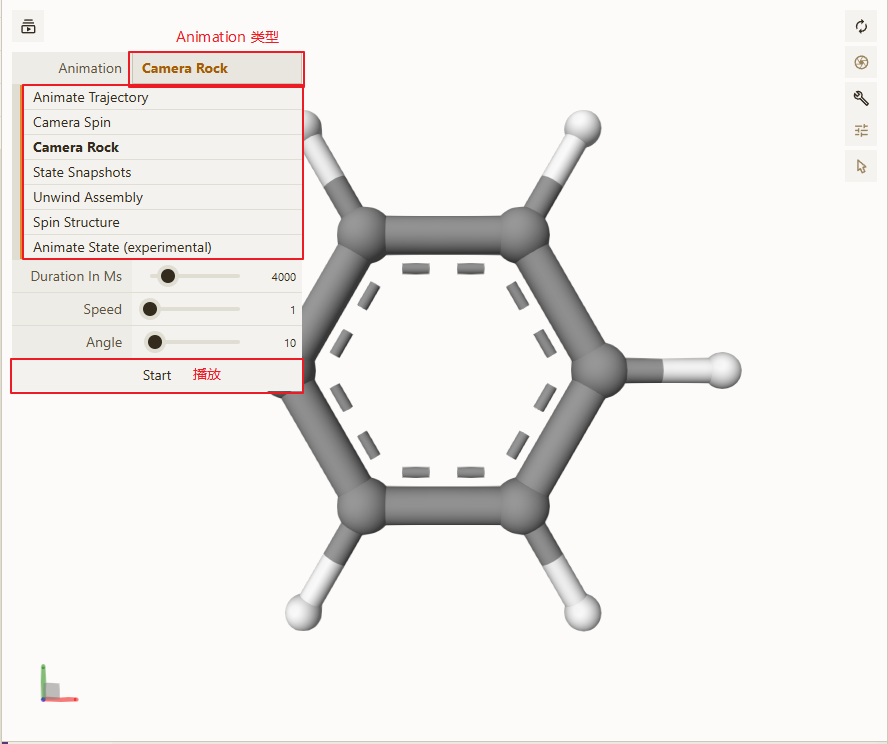Choose Unwind Assembly animation
The image size is (888, 744).
(x=163, y=197)
